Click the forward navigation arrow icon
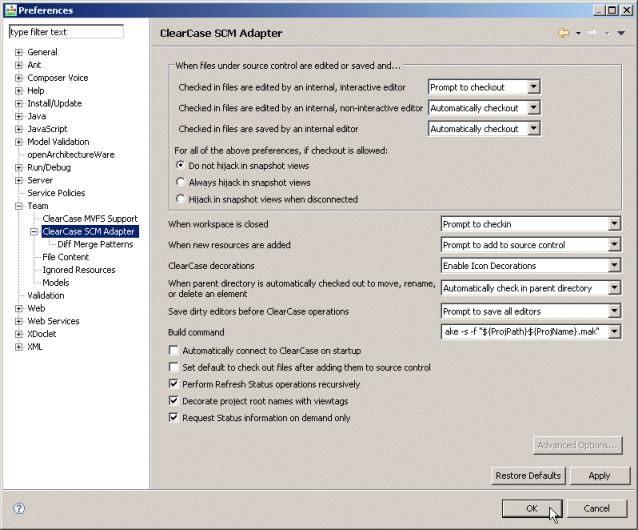Viewport: 638px width, 530px height. [592, 33]
